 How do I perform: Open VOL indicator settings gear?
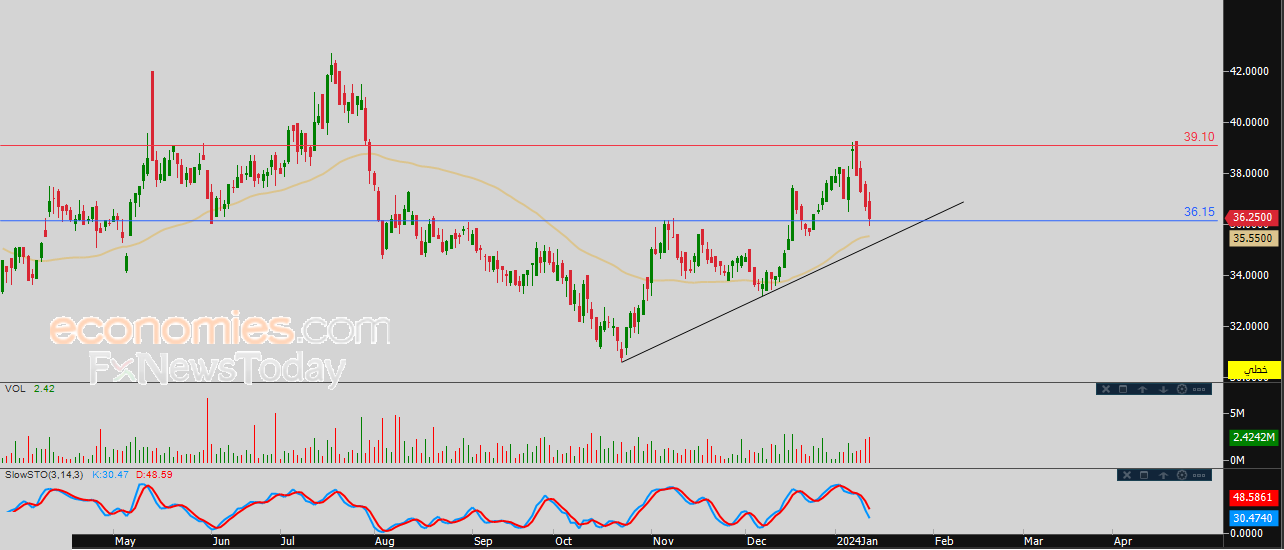1182,389
